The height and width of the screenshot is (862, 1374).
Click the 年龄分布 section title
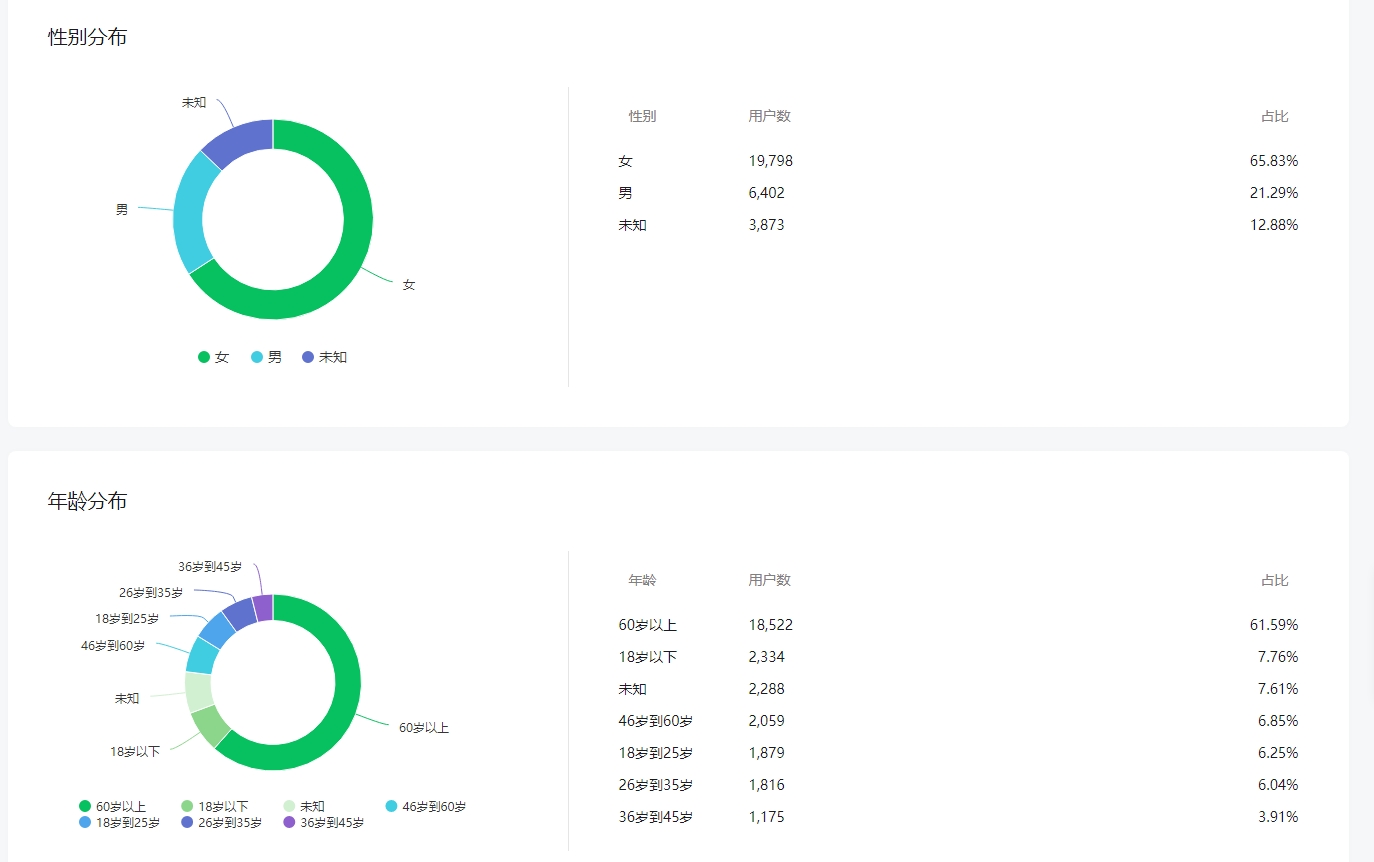tap(88, 501)
